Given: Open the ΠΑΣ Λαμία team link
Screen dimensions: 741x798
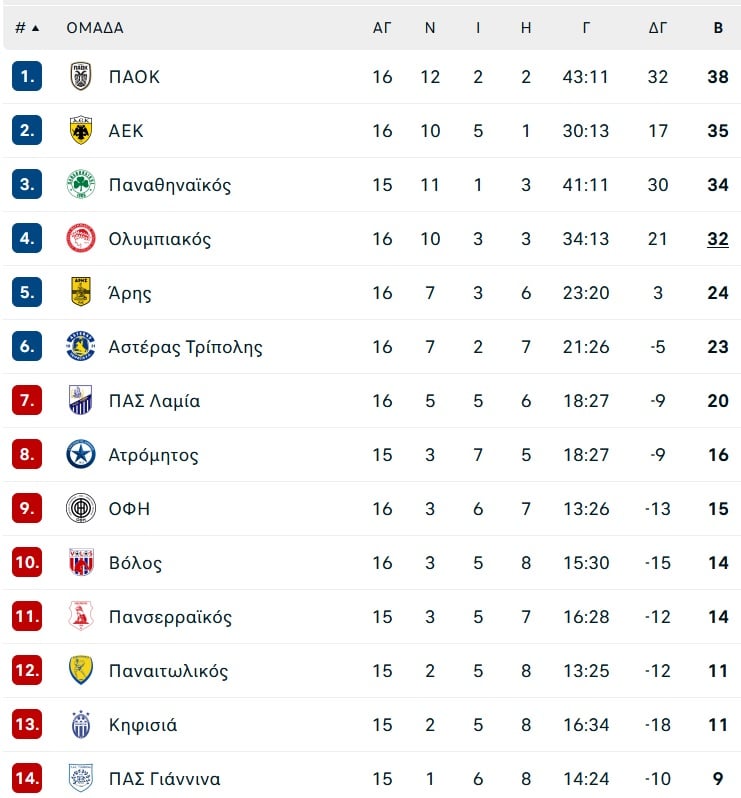Looking at the screenshot, I should pos(154,401).
